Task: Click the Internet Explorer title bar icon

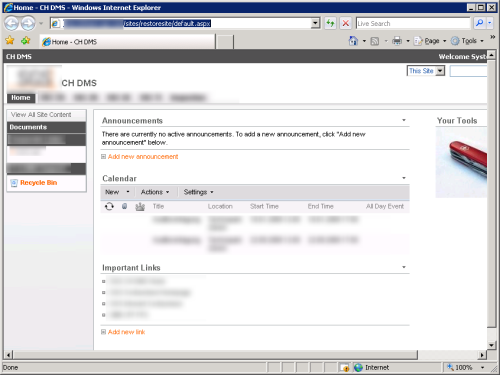Action: pos(9,7)
